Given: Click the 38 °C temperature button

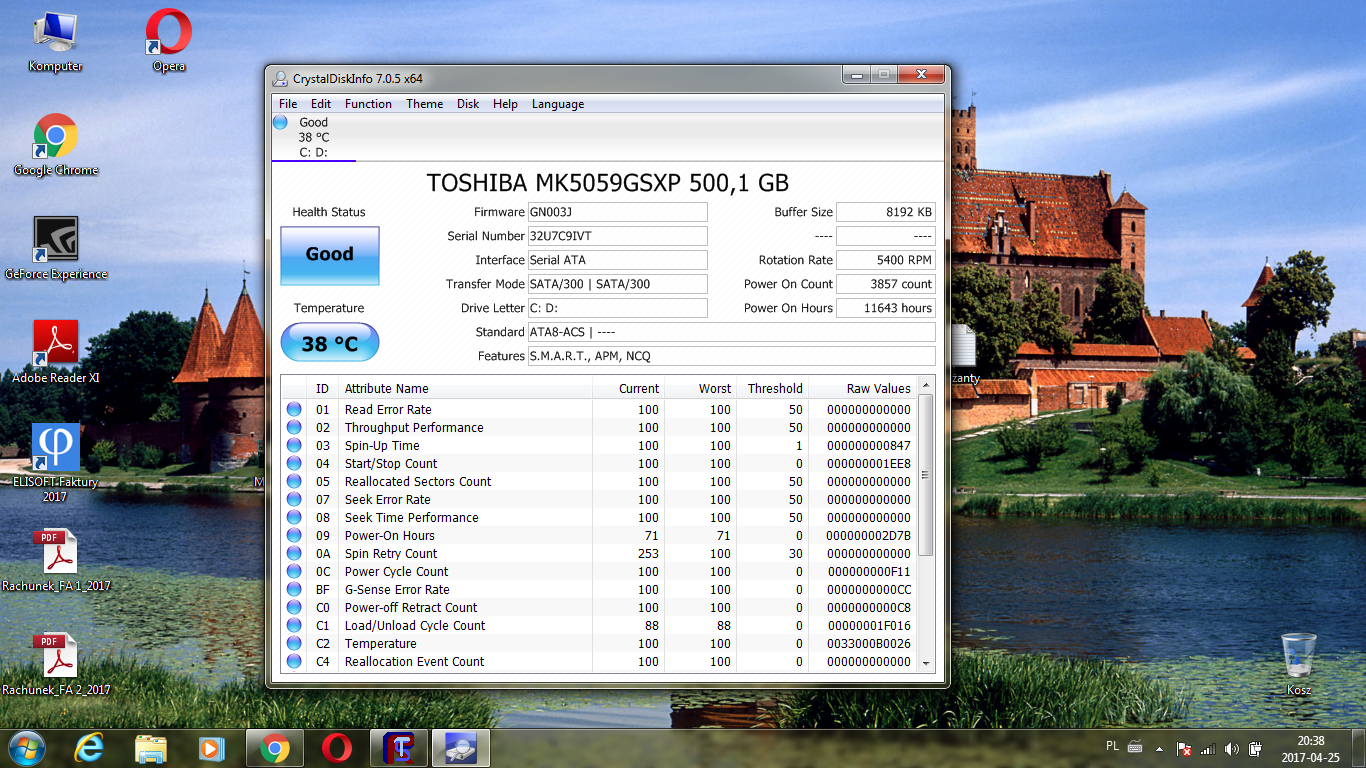Looking at the screenshot, I should pos(330,343).
